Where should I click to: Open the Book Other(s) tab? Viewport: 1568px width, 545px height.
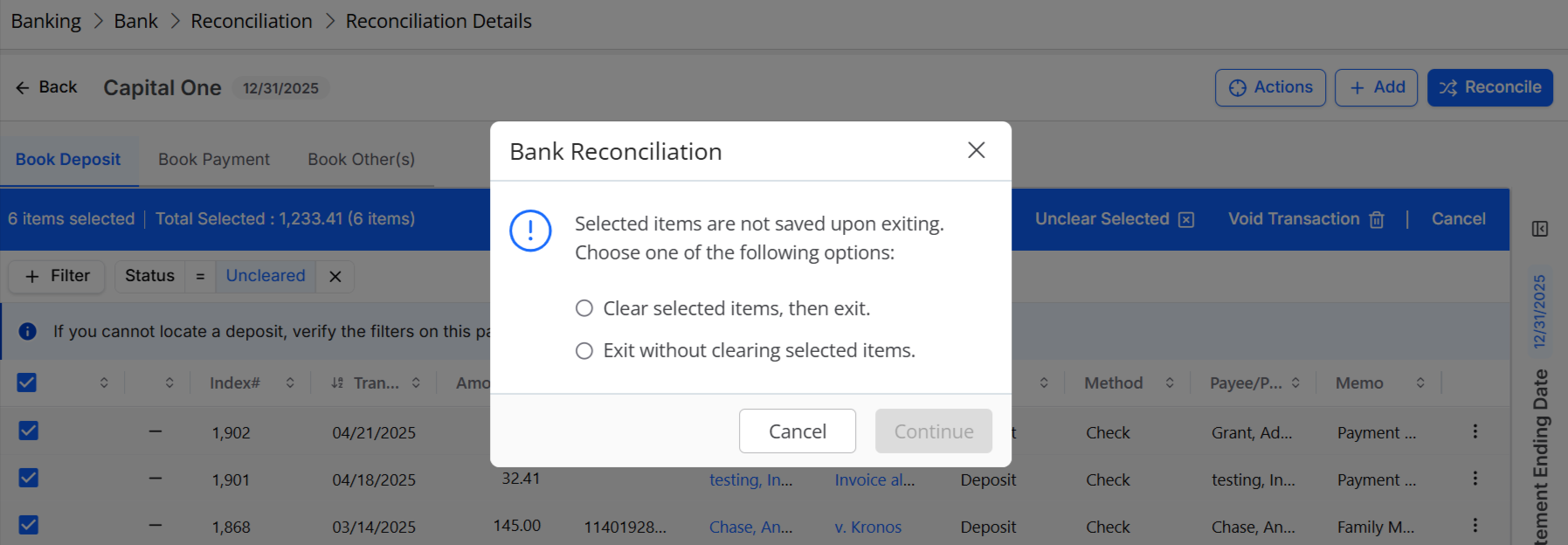pyautogui.click(x=361, y=160)
